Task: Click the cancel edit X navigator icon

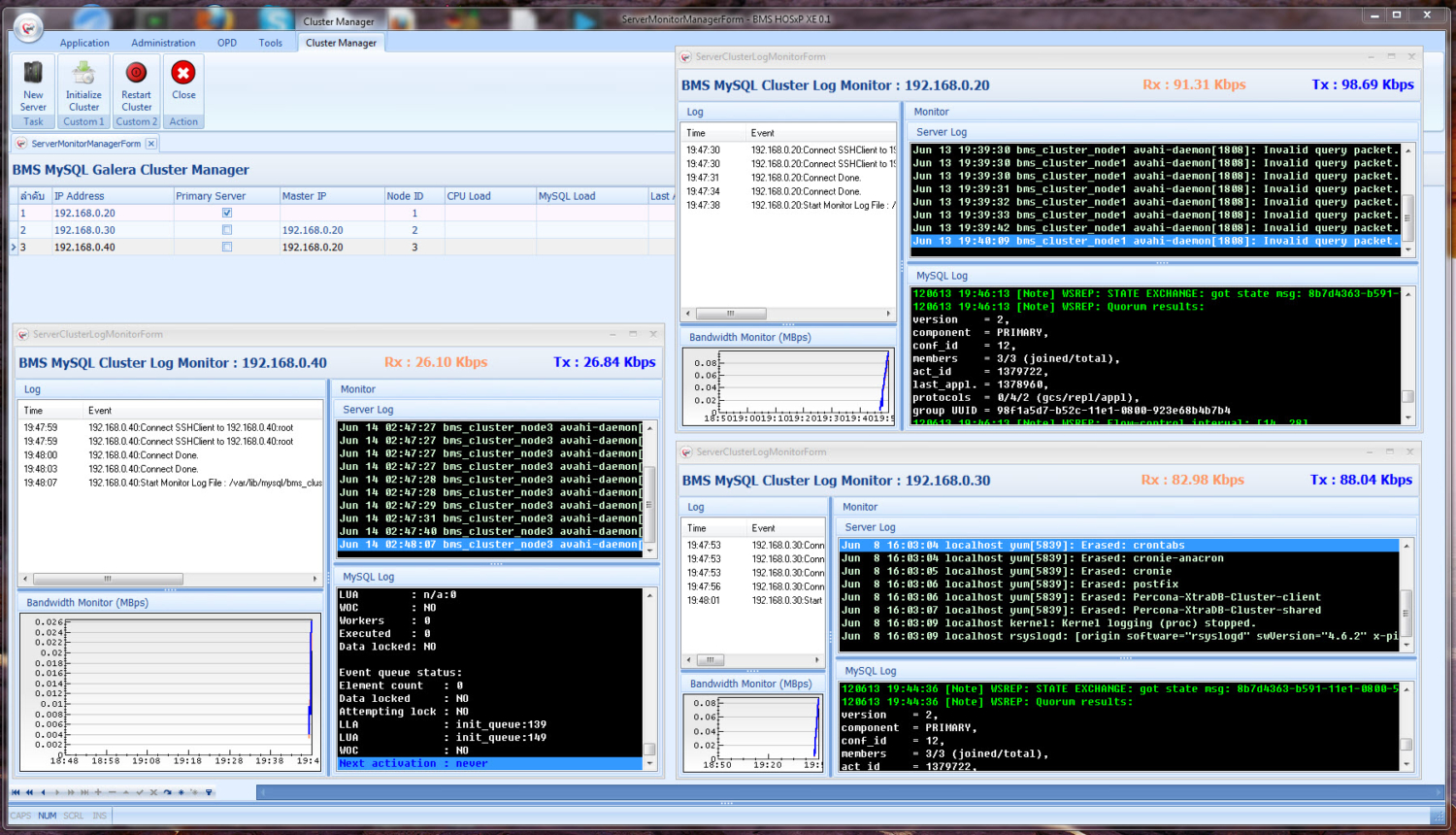Action: click(x=153, y=792)
